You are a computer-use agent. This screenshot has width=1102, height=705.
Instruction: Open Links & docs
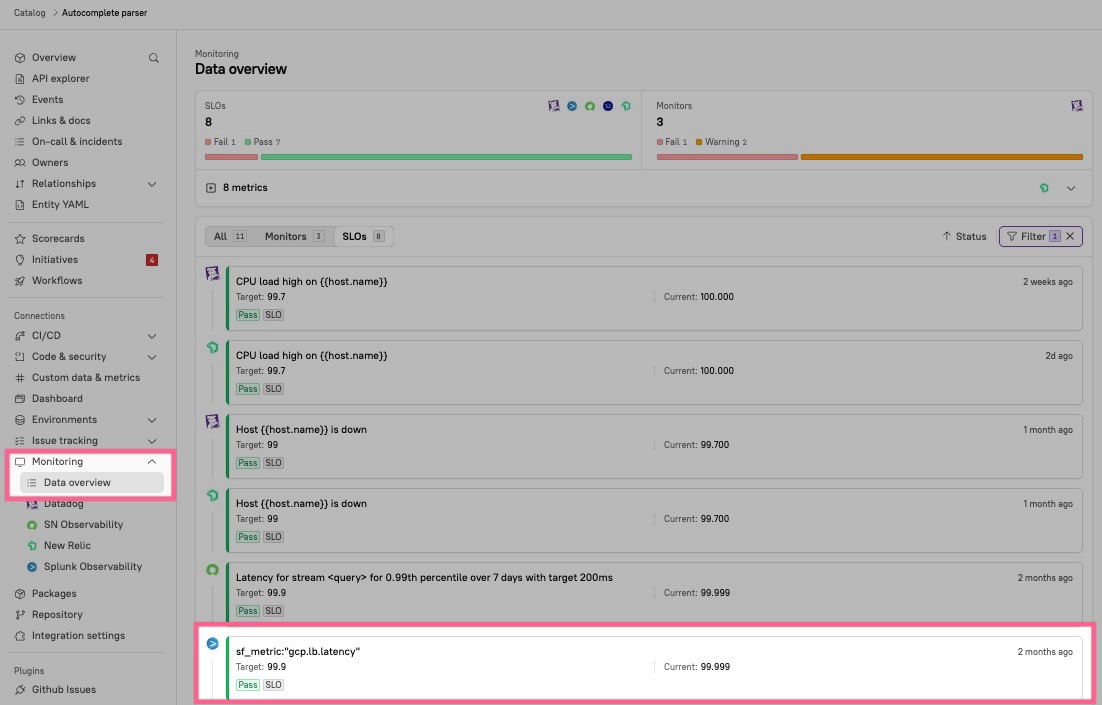(x=61, y=121)
